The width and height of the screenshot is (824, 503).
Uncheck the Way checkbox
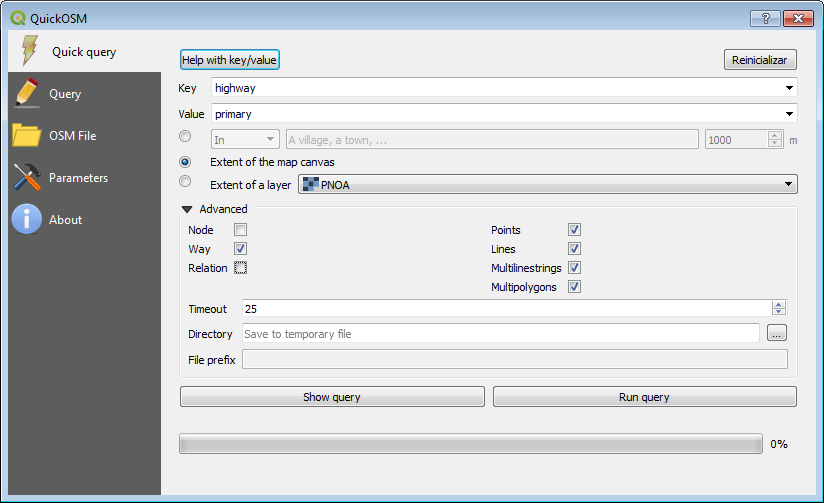240,249
